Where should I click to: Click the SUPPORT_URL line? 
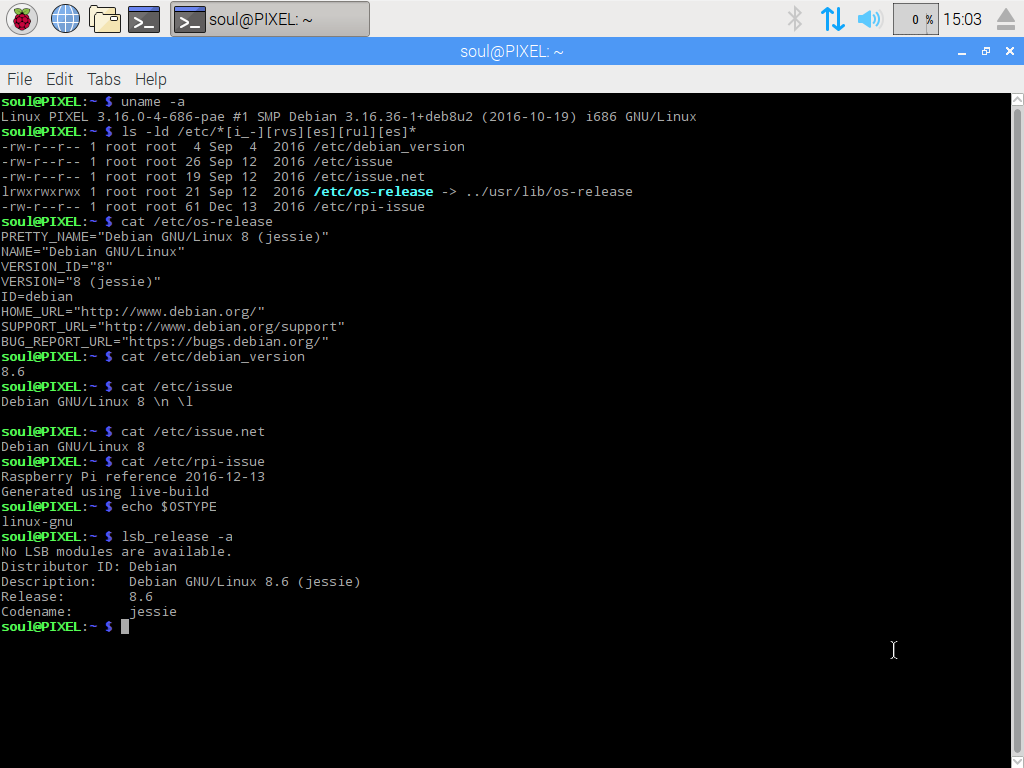coord(172,327)
